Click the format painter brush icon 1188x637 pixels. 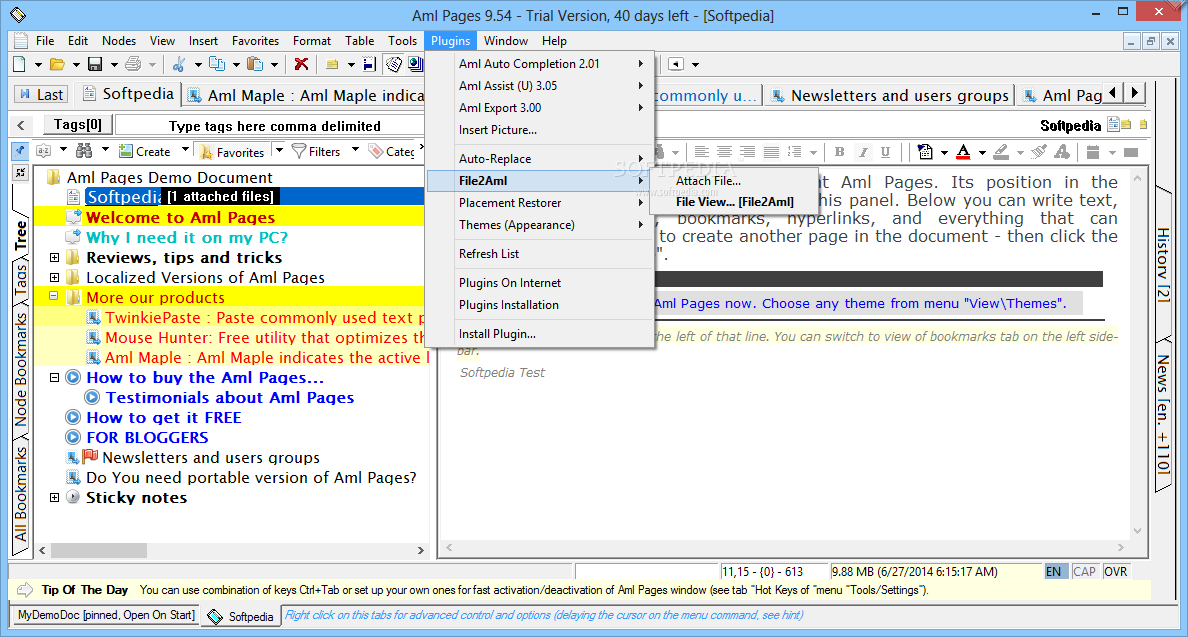pyautogui.click(x=1040, y=152)
